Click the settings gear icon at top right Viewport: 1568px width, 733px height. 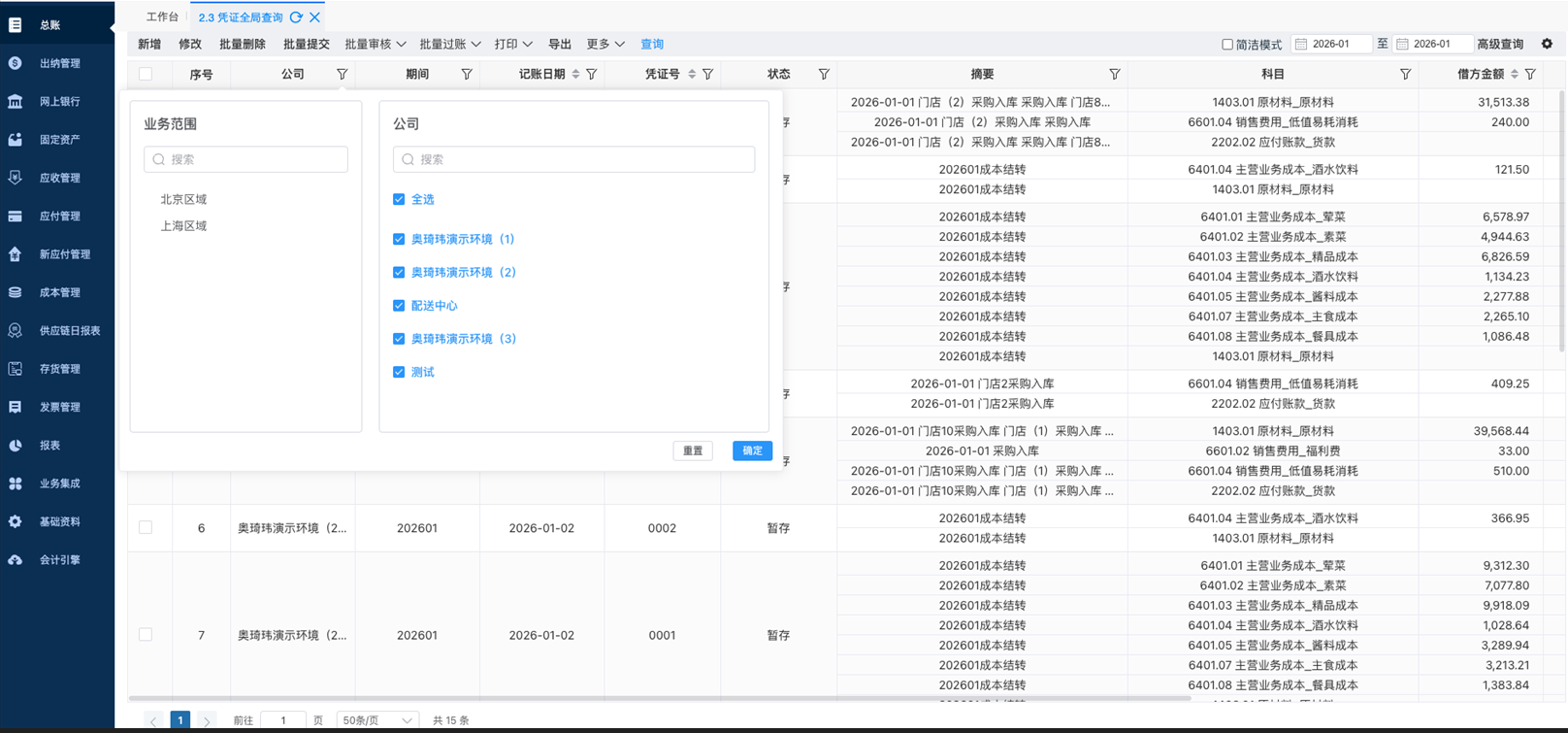1547,44
